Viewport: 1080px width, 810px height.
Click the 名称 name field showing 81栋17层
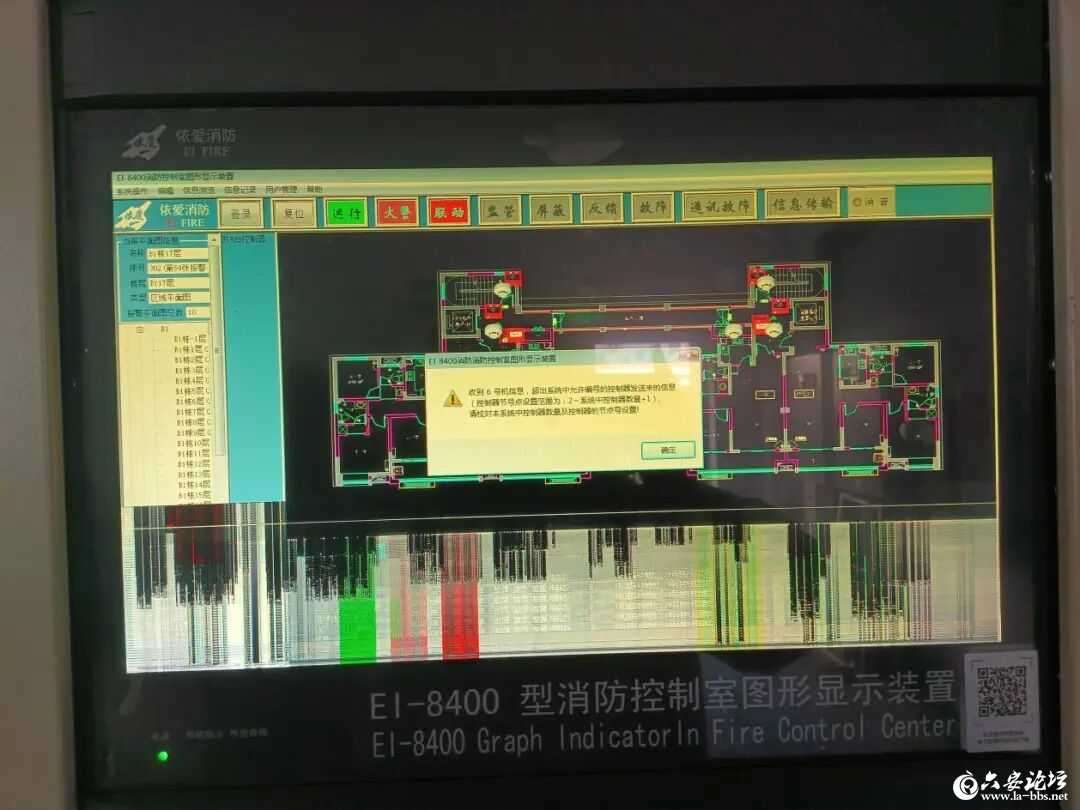177,254
